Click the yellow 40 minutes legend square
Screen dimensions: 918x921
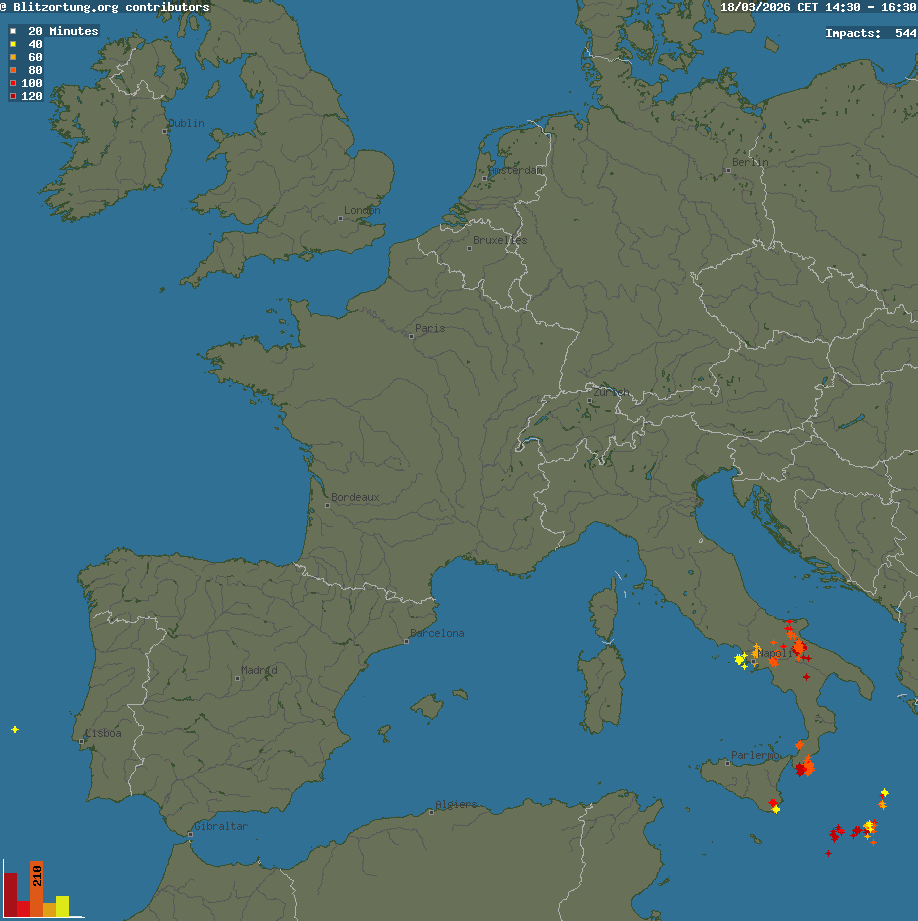(x=13, y=44)
